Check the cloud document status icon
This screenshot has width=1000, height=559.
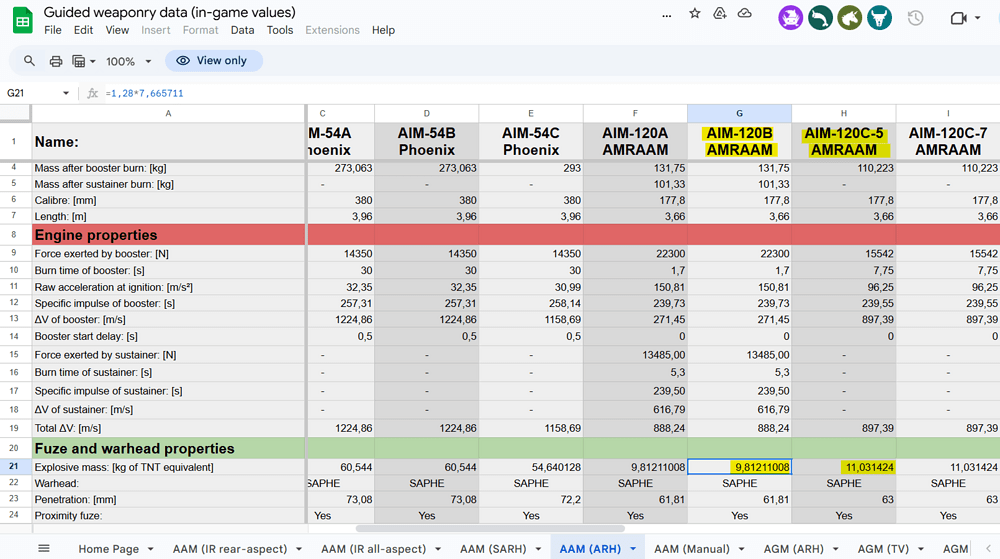(745, 14)
